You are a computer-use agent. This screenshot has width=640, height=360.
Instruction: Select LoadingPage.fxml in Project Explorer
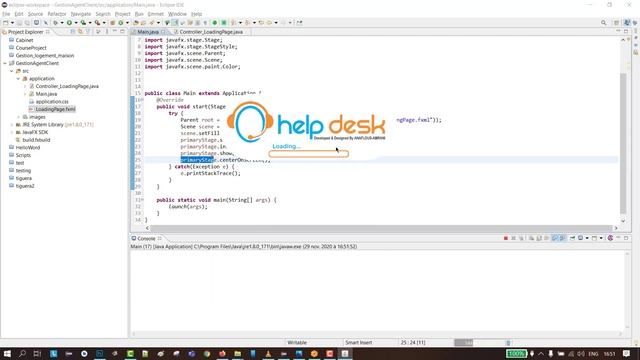[x=55, y=109]
